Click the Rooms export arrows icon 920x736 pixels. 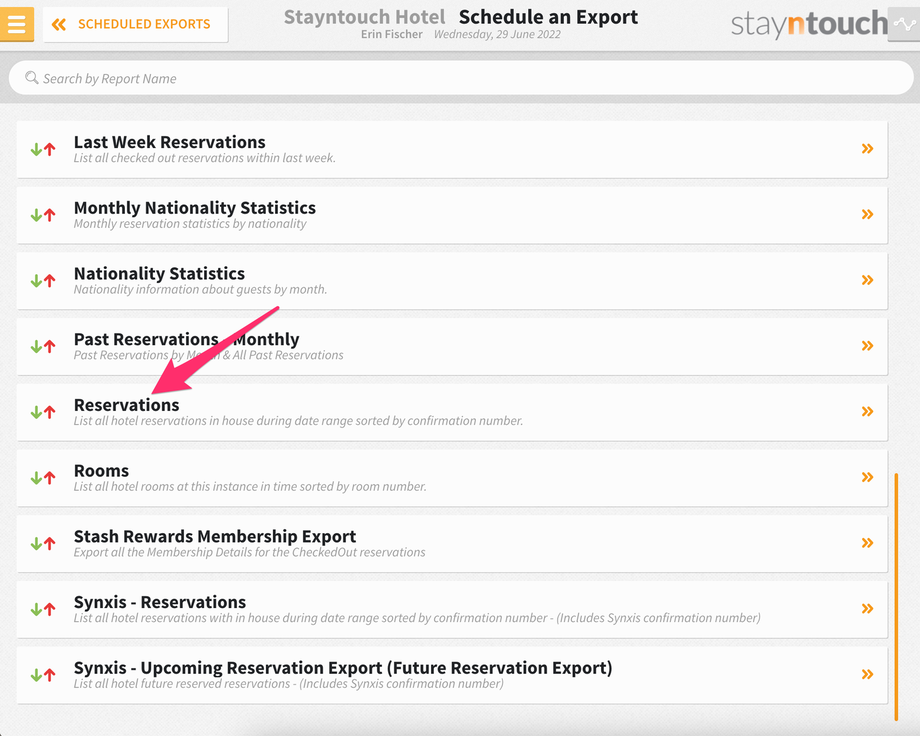(x=43, y=478)
